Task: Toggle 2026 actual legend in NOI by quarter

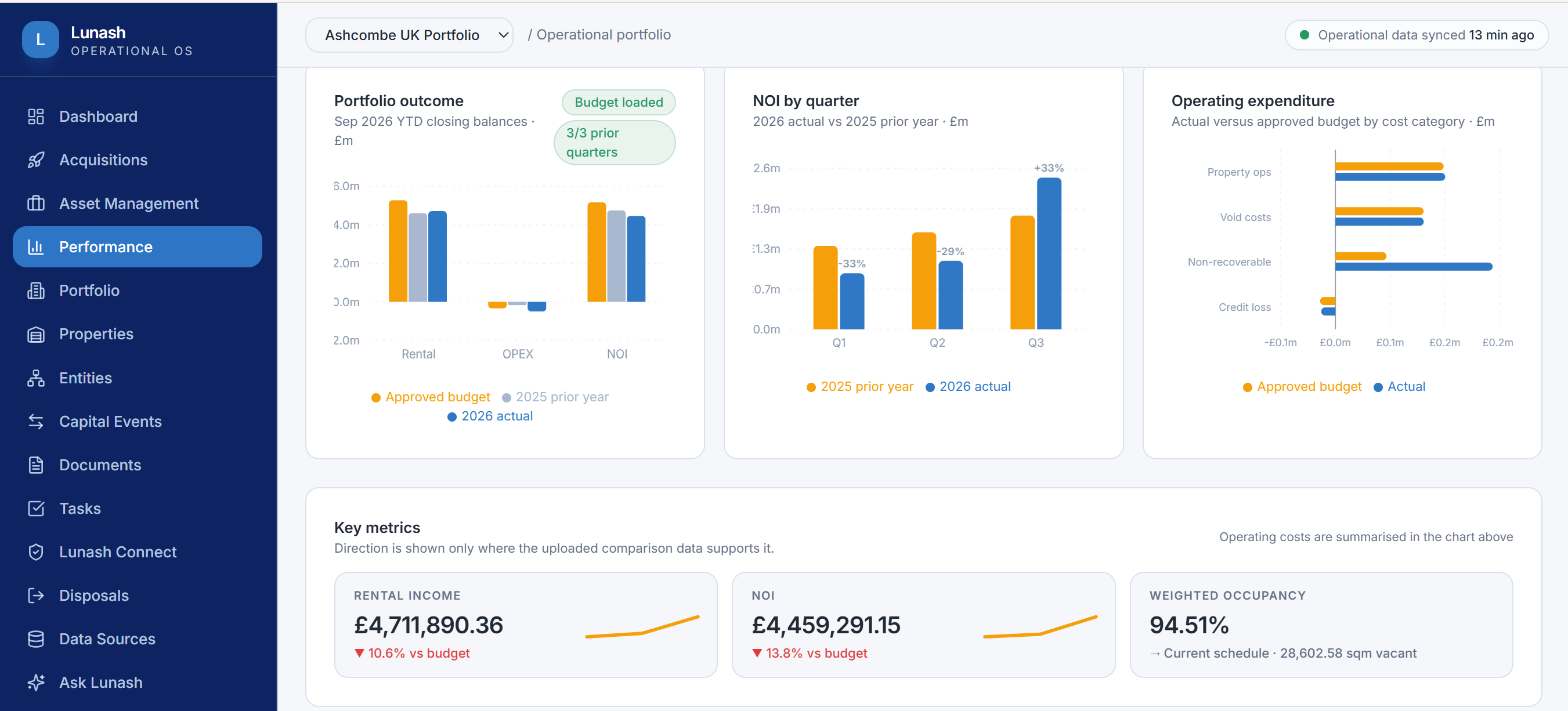Action: (x=968, y=387)
